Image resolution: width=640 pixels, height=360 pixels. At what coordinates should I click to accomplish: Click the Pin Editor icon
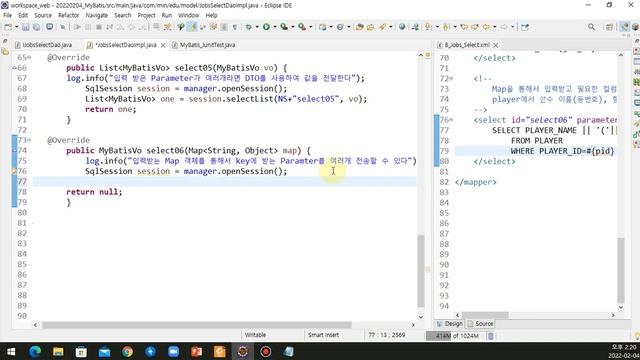point(525,27)
